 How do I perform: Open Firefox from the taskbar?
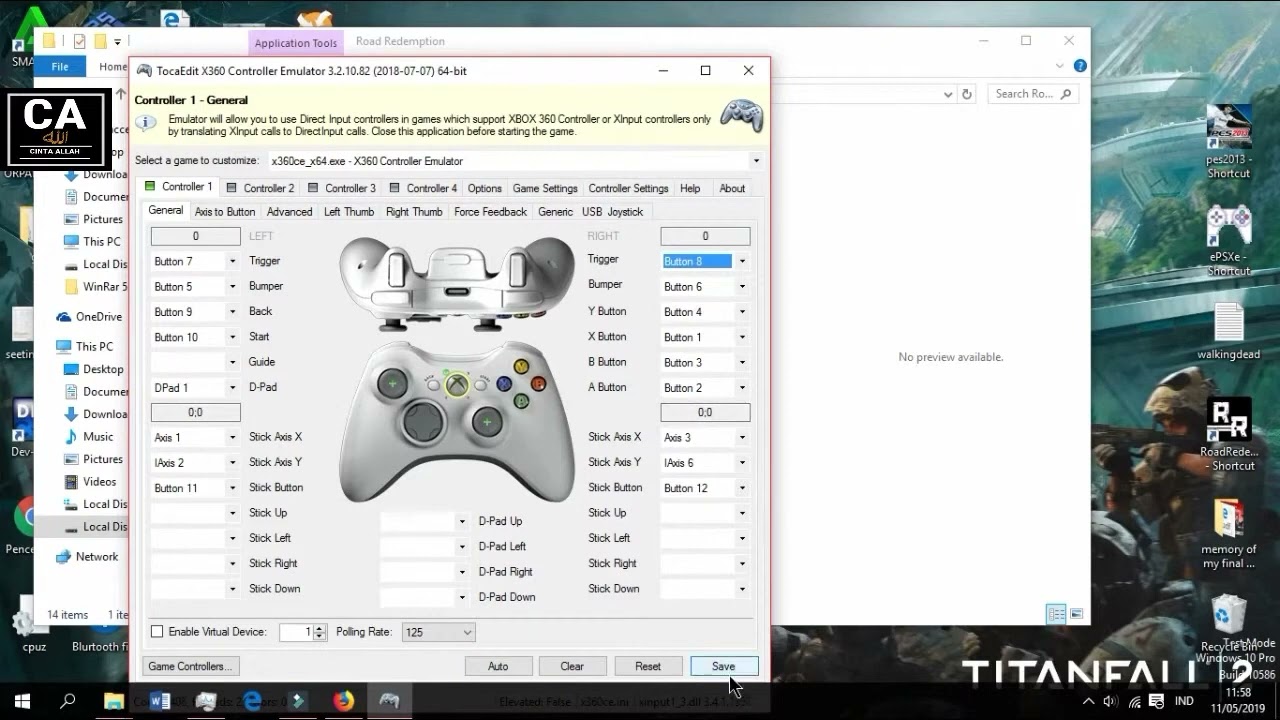click(x=343, y=701)
